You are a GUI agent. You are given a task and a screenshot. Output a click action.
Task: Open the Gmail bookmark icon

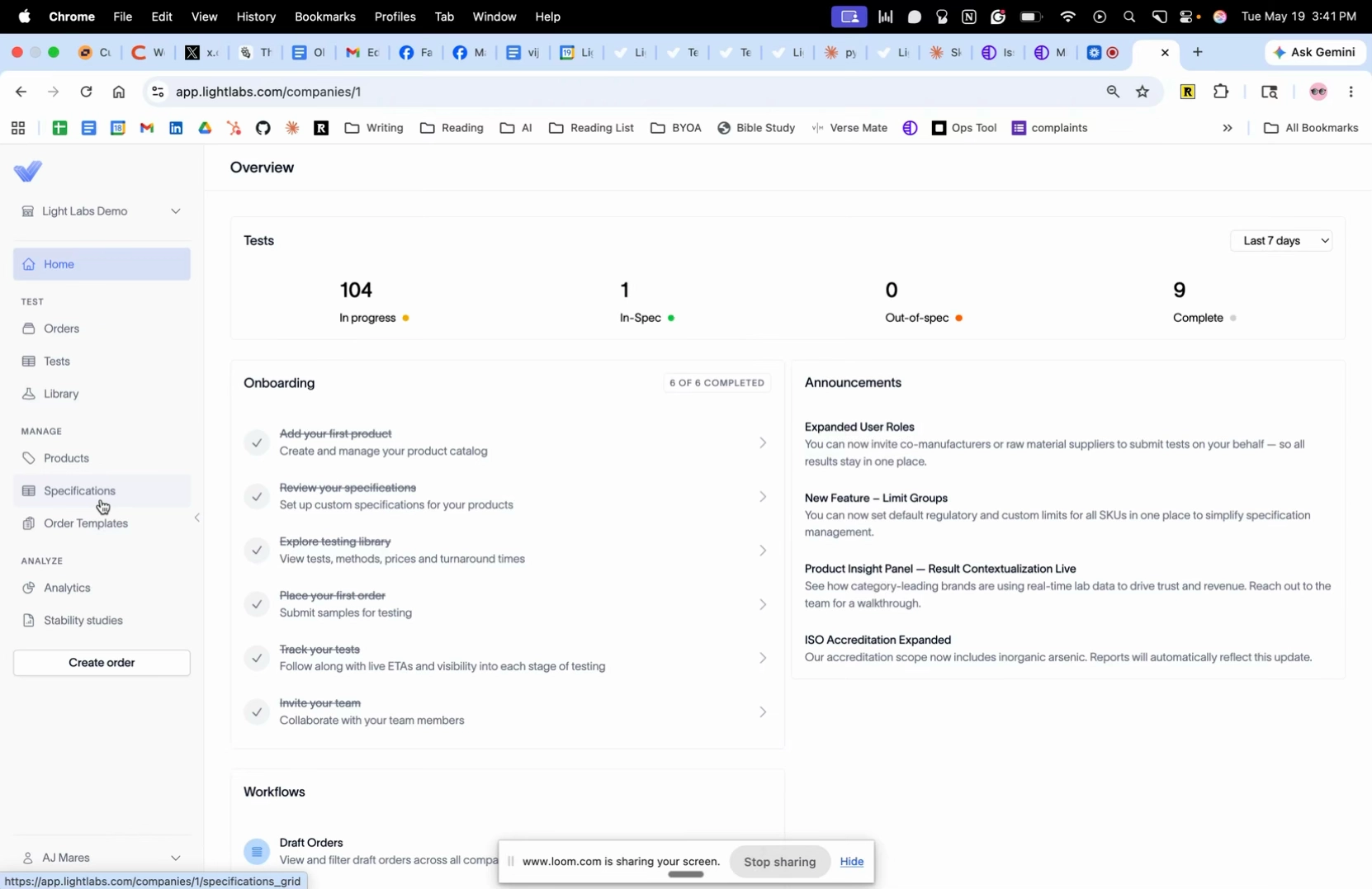coord(147,128)
